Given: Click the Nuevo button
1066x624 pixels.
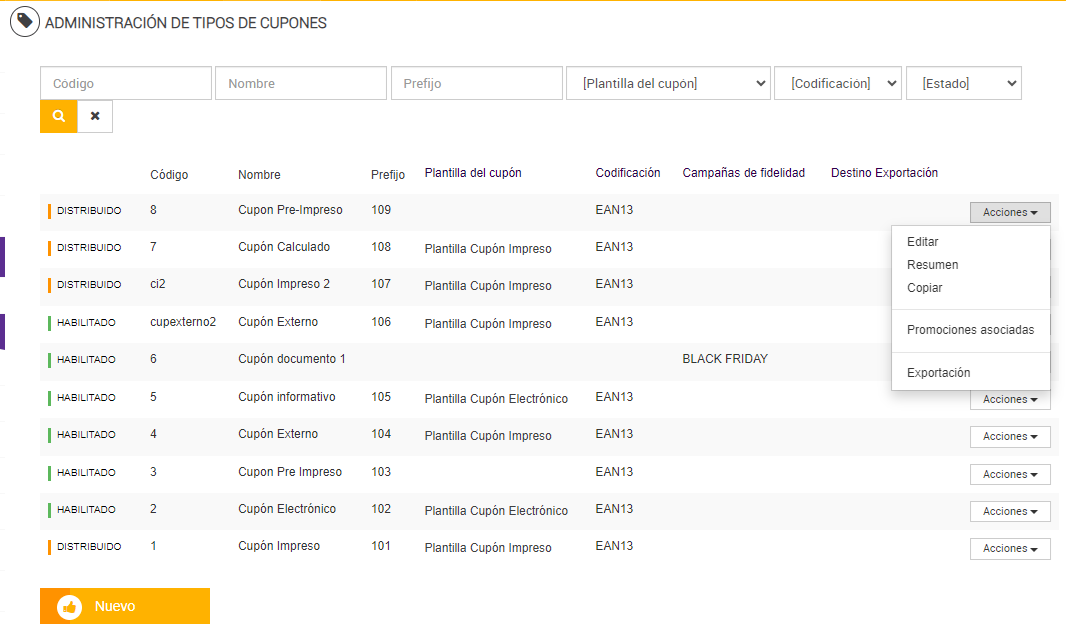Looking at the screenshot, I should click(125, 606).
